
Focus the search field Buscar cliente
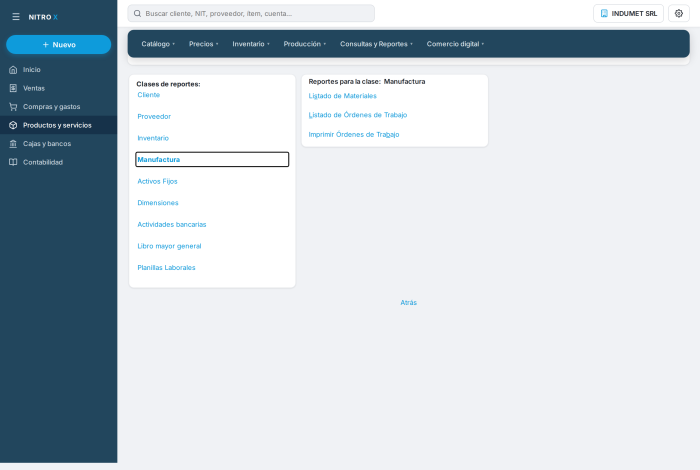click(x=251, y=13)
